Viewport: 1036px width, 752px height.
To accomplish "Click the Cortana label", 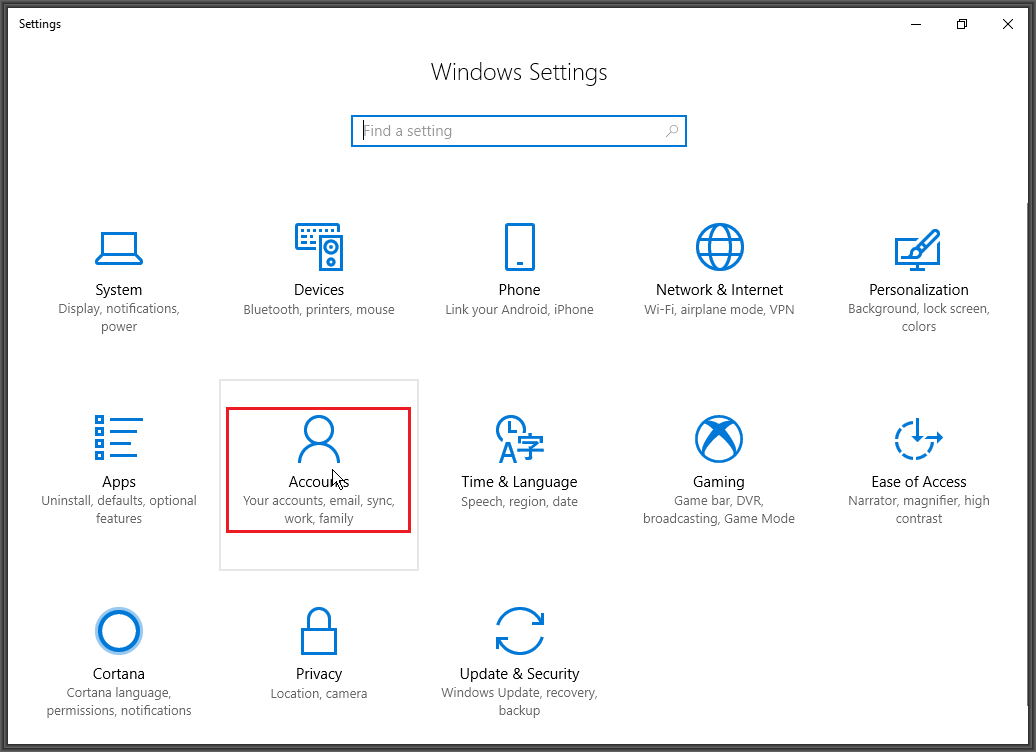I will pyautogui.click(x=119, y=674).
